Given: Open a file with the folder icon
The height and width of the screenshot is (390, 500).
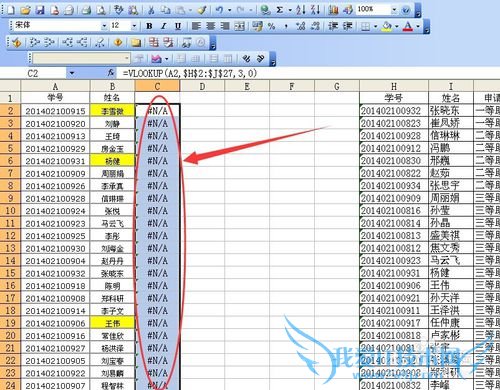Looking at the screenshot, I should pos(25,10).
